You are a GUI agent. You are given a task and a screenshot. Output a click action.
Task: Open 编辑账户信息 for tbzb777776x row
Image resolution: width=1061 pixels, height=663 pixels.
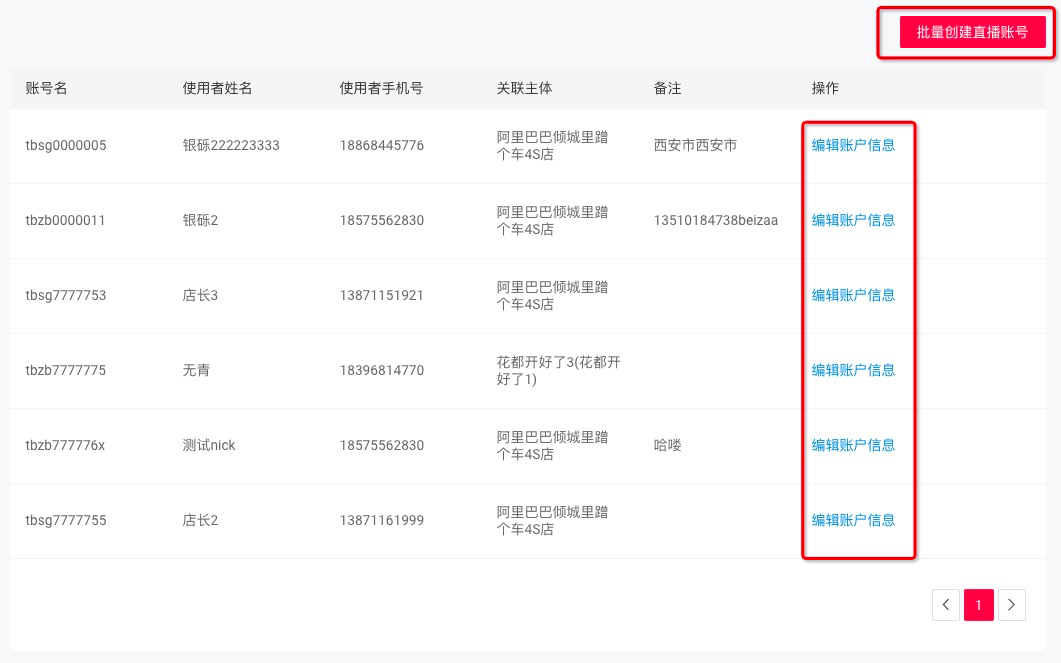tap(853, 445)
